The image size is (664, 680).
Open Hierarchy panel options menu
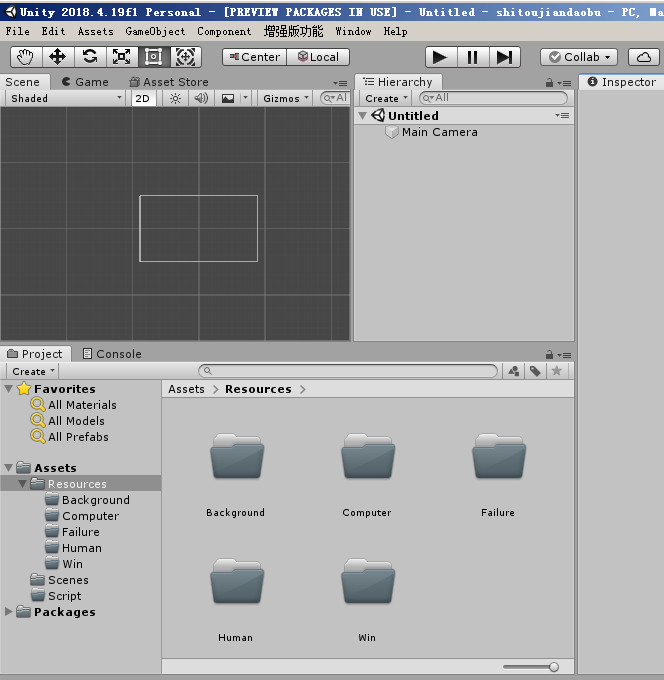[x=564, y=83]
